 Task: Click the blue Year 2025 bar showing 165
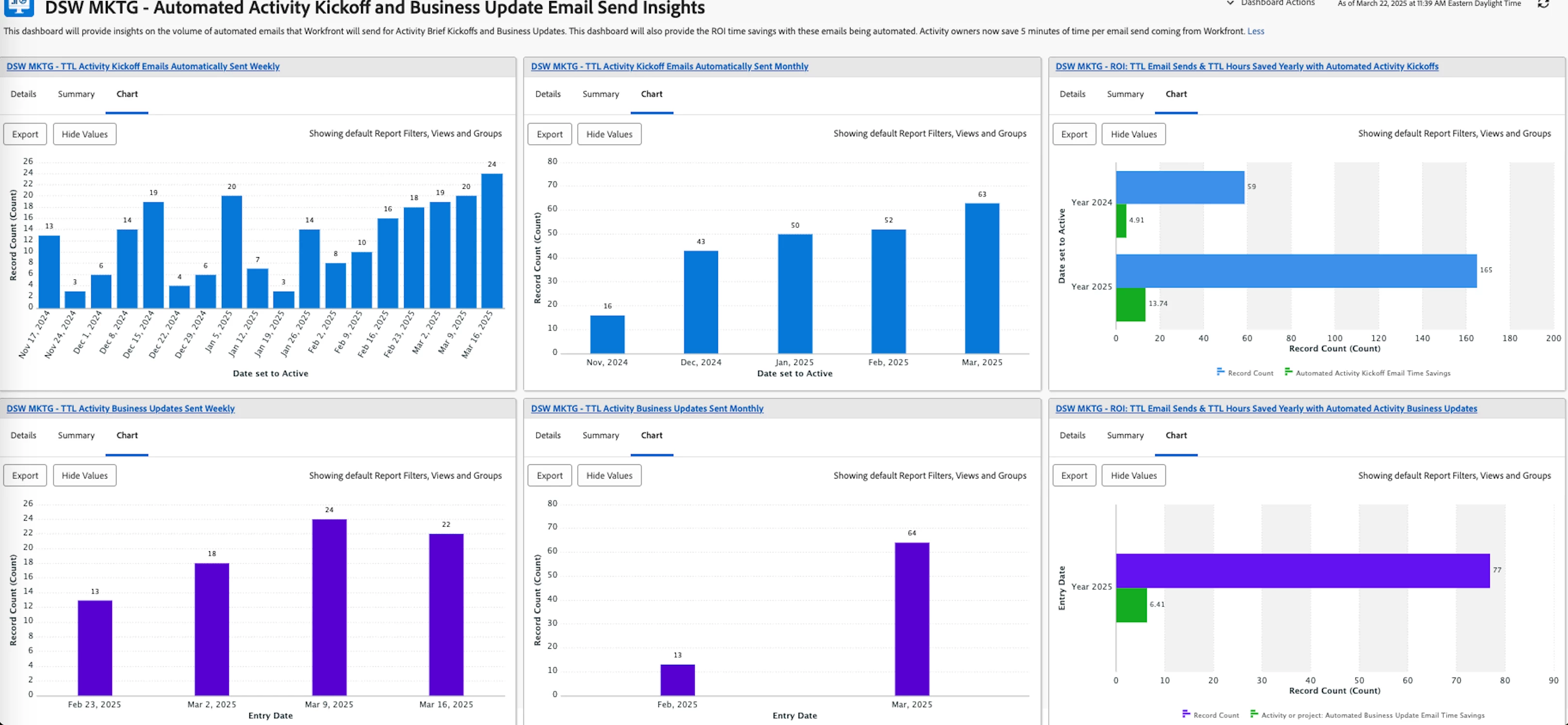(1296, 271)
